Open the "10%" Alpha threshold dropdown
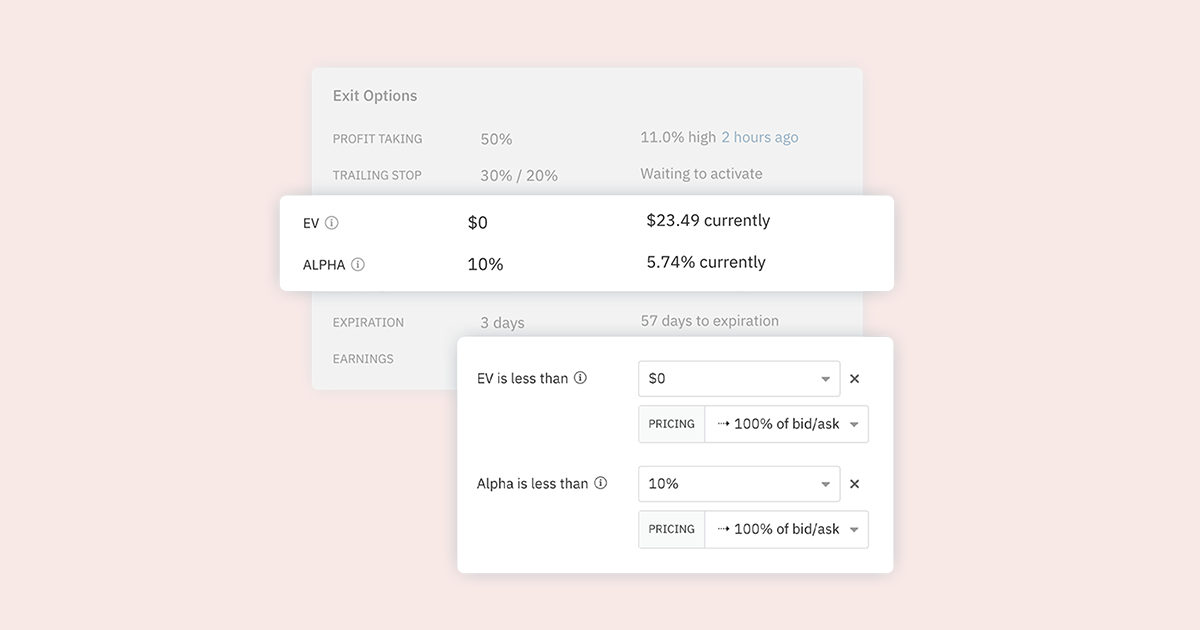Viewport: 1200px width, 630px height. (739, 483)
